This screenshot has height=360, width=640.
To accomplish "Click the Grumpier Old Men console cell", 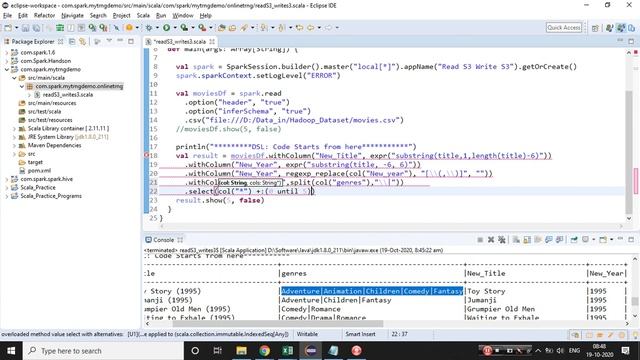I will pyautogui.click(x=501, y=309).
